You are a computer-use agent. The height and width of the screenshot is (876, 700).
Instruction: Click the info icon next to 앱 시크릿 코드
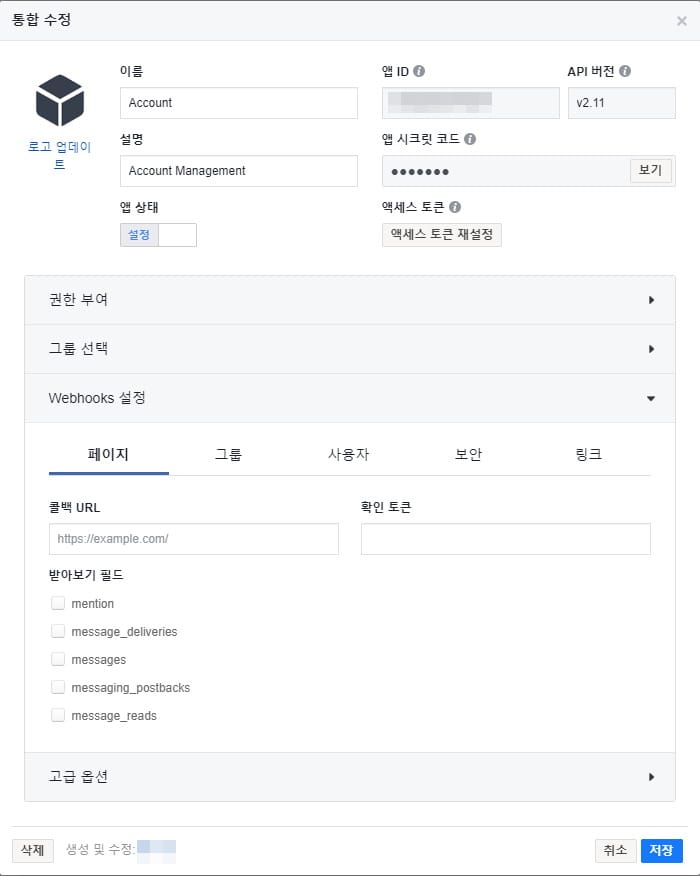pos(470,139)
